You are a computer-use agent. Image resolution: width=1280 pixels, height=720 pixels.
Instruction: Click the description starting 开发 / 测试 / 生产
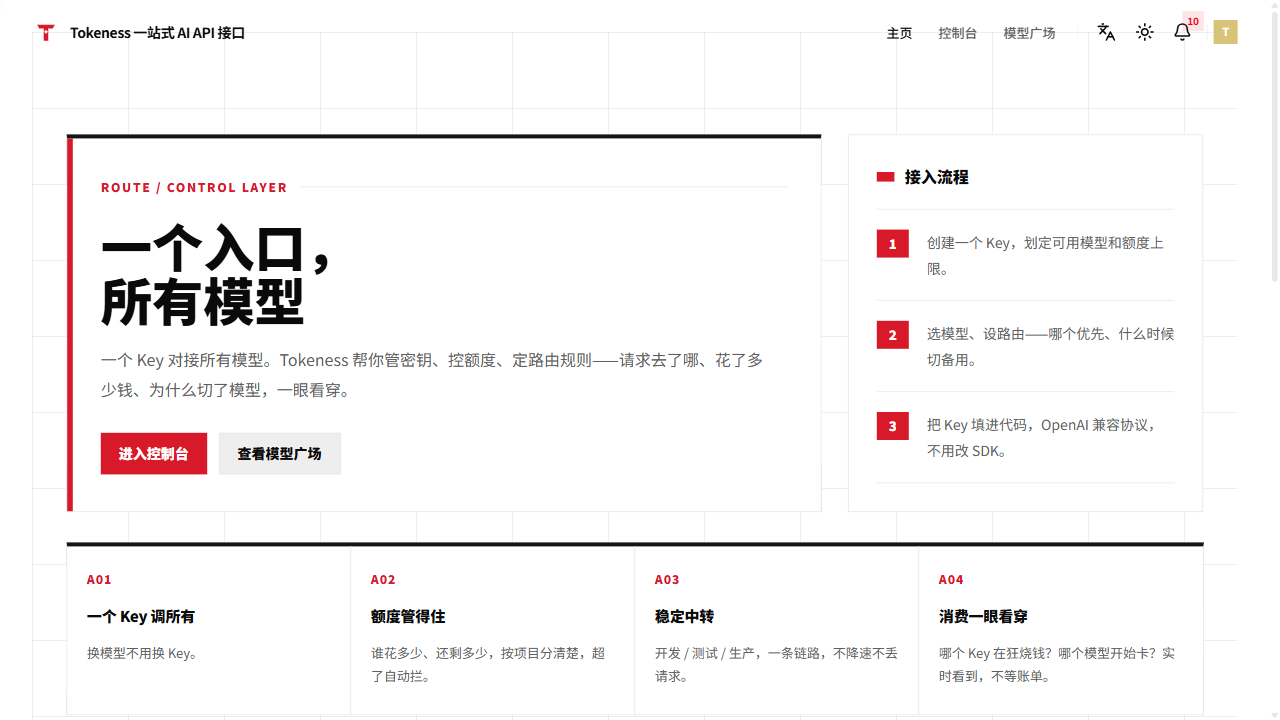[x=776, y=665]
